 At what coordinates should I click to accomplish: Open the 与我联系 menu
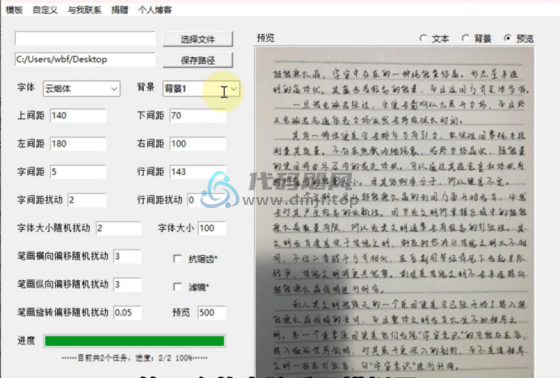tap(85, 10)
